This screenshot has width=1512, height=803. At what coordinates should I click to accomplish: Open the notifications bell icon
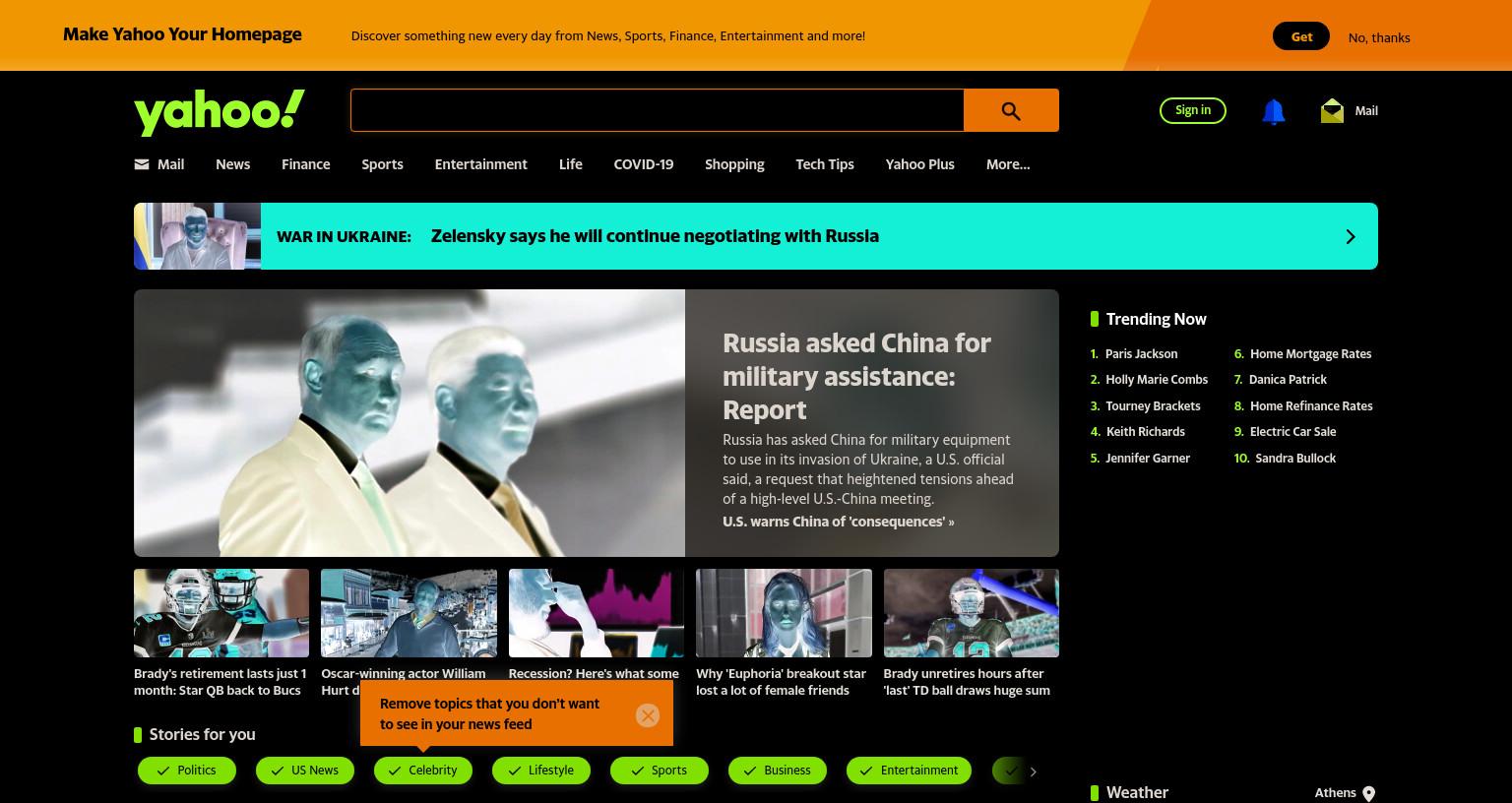(1273, 111)
